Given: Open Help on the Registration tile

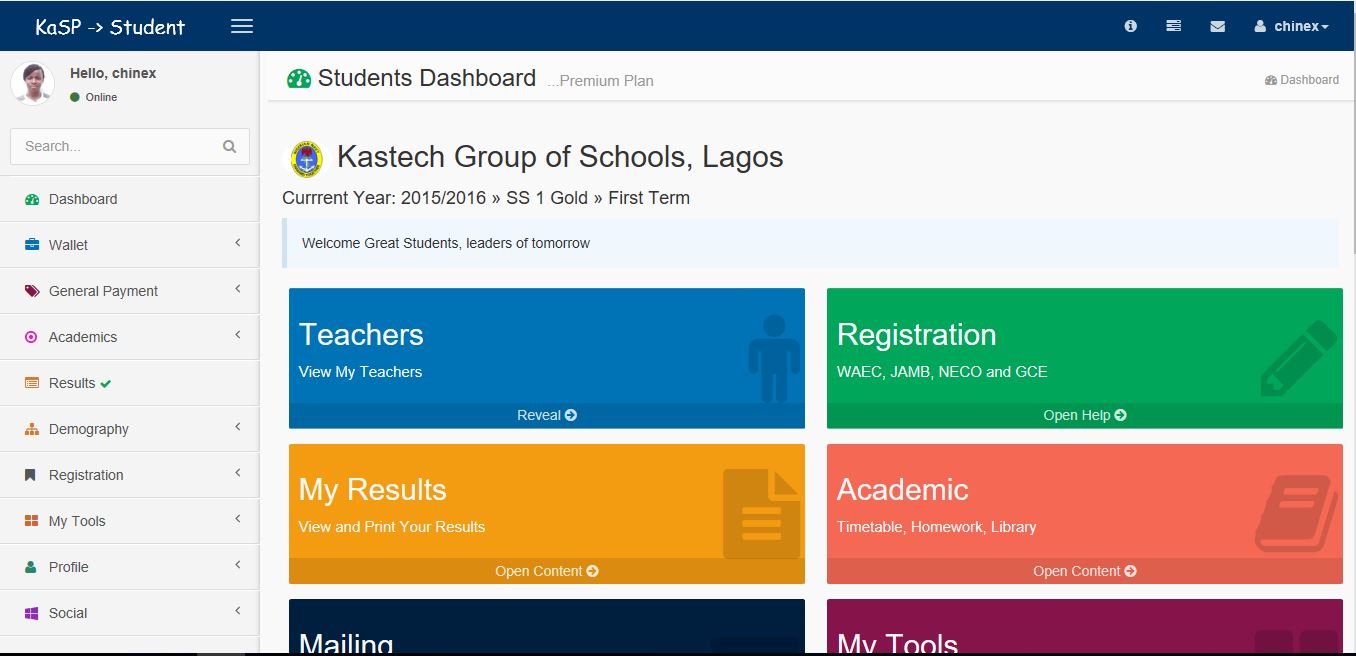Looking at the screenshot, I should point(1085,414).
